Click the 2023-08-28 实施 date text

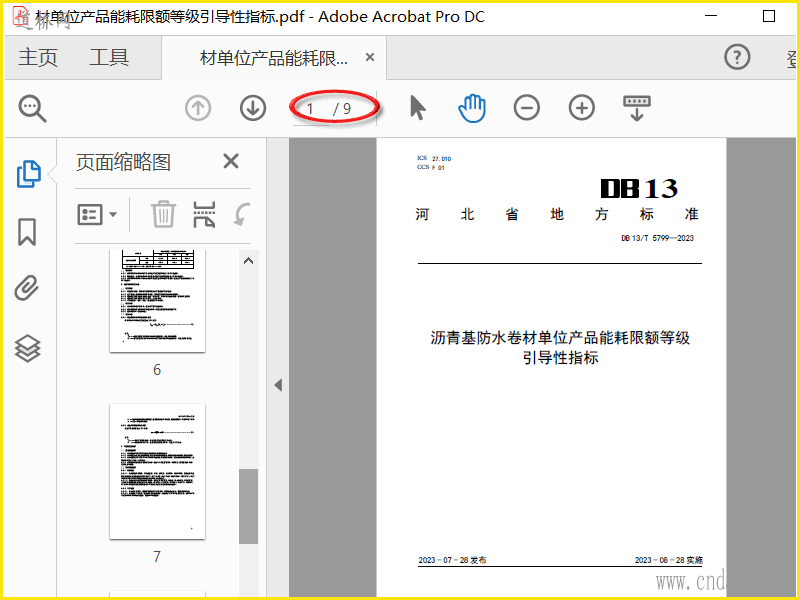pyautogui.click(x=668, y=560)
